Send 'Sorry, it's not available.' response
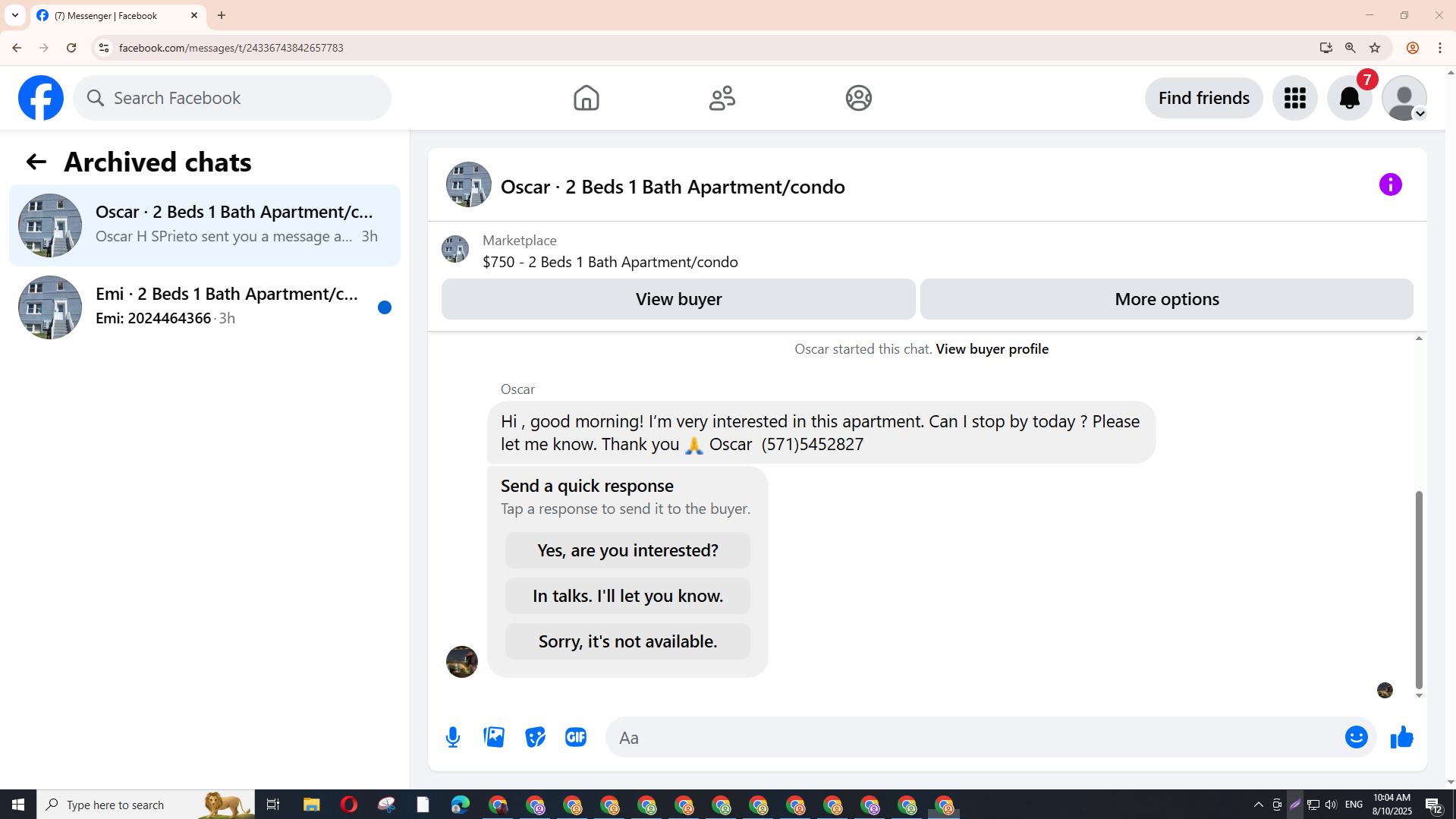The height and width of the screenshot is (819, 1456). pyautogui.click(x=627, y=641)
